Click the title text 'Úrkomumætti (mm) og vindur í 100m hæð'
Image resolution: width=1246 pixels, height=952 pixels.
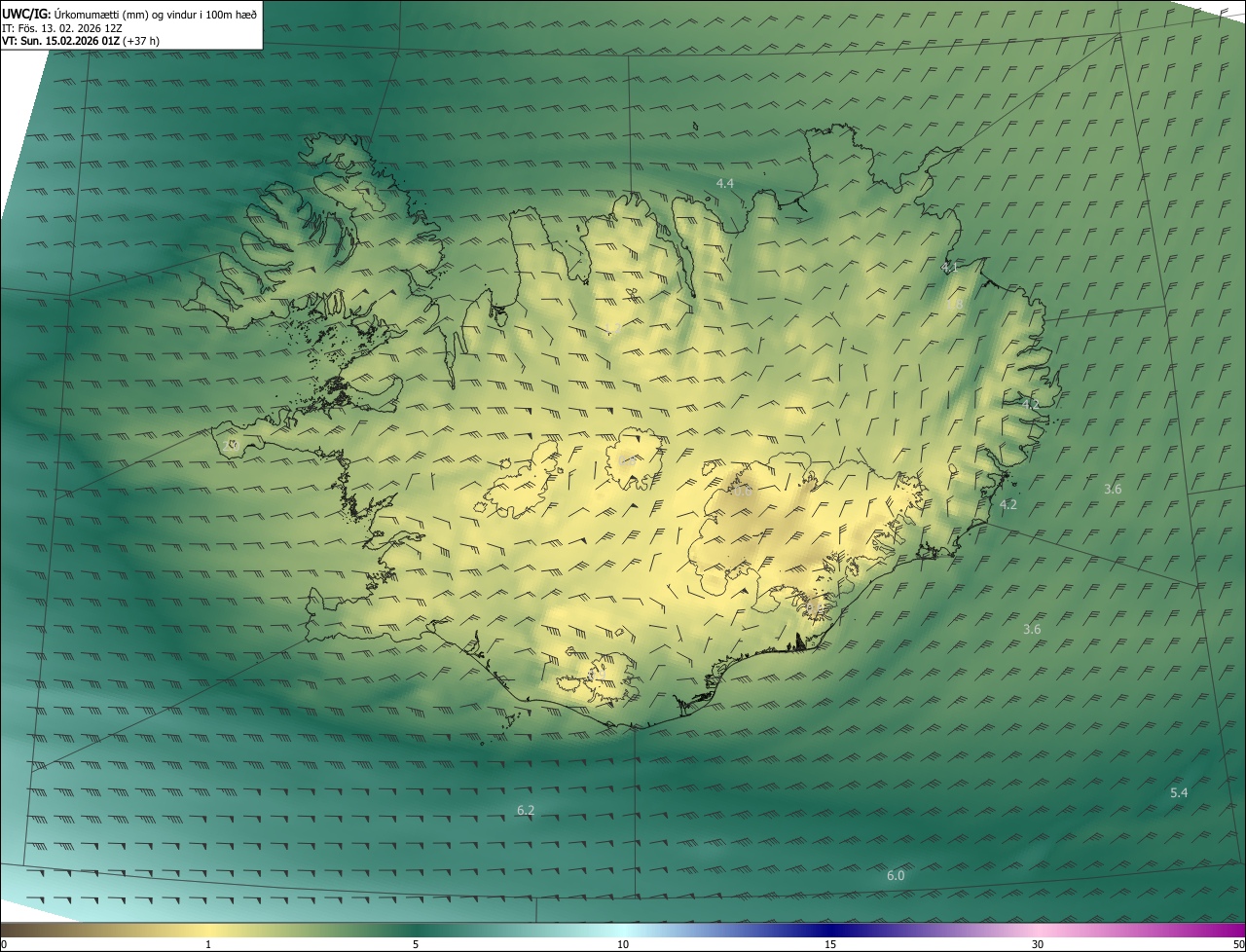click(x=156, y=14)
